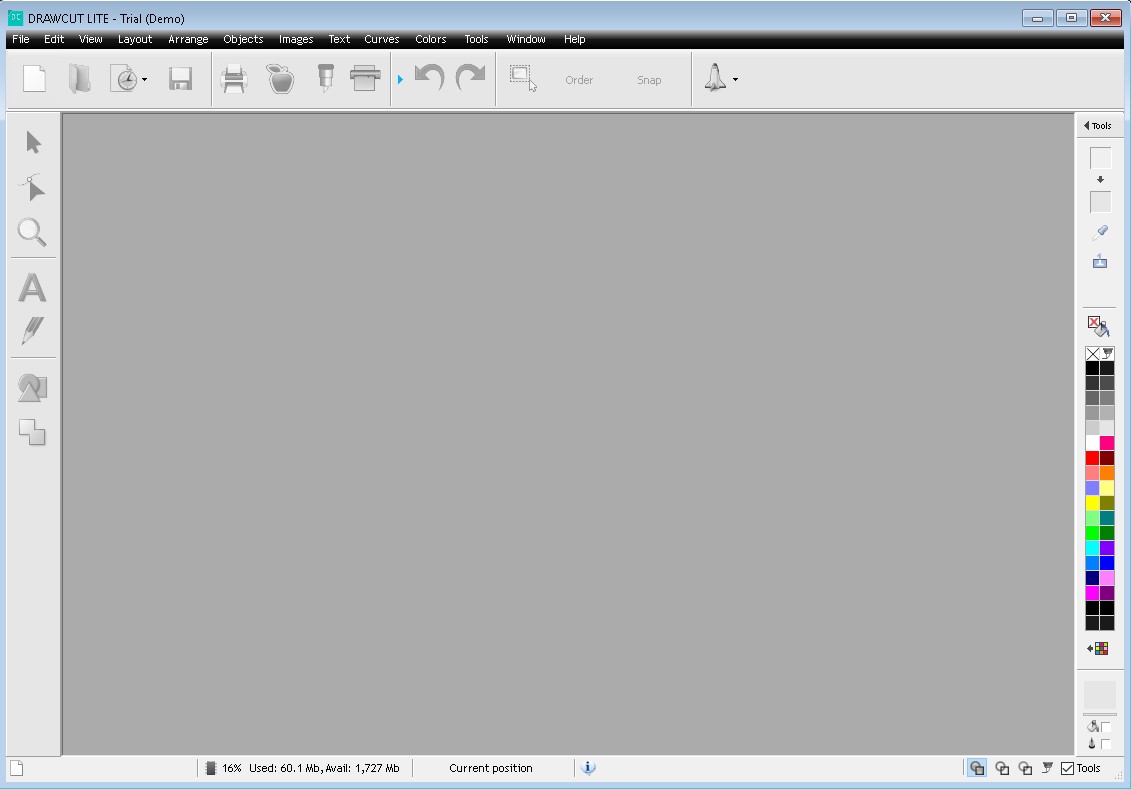Open the cutting knife blade tool icon
This screenshot has width=1131, height=789.
[x=325, y=78]
